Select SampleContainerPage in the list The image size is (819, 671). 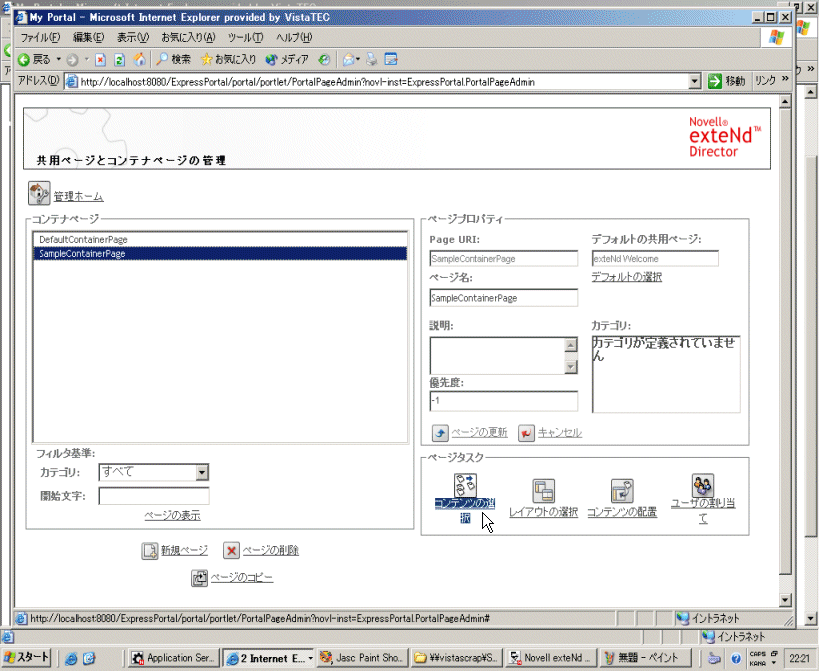click(220, 254)
